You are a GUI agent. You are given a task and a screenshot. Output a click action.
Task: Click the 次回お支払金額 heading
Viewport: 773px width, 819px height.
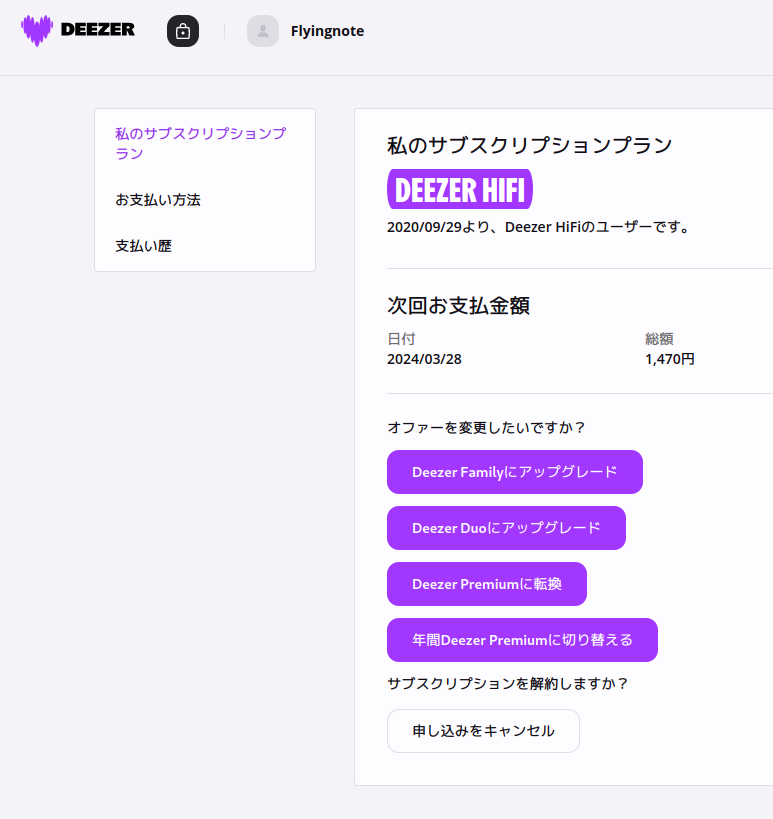click(x=459, y=306)
